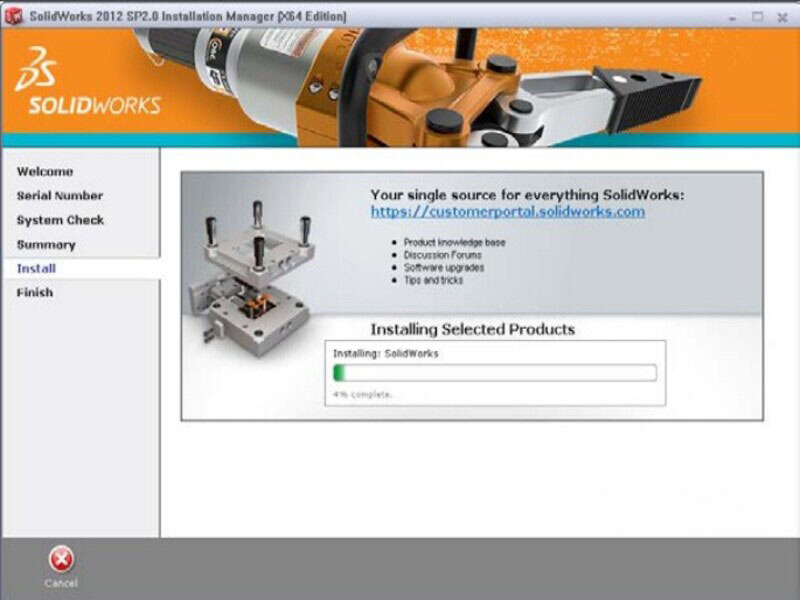Screen dimensions: 800x600
Task: Click 'Software upgrades' bullet
Action: click(x=444, y=267)
